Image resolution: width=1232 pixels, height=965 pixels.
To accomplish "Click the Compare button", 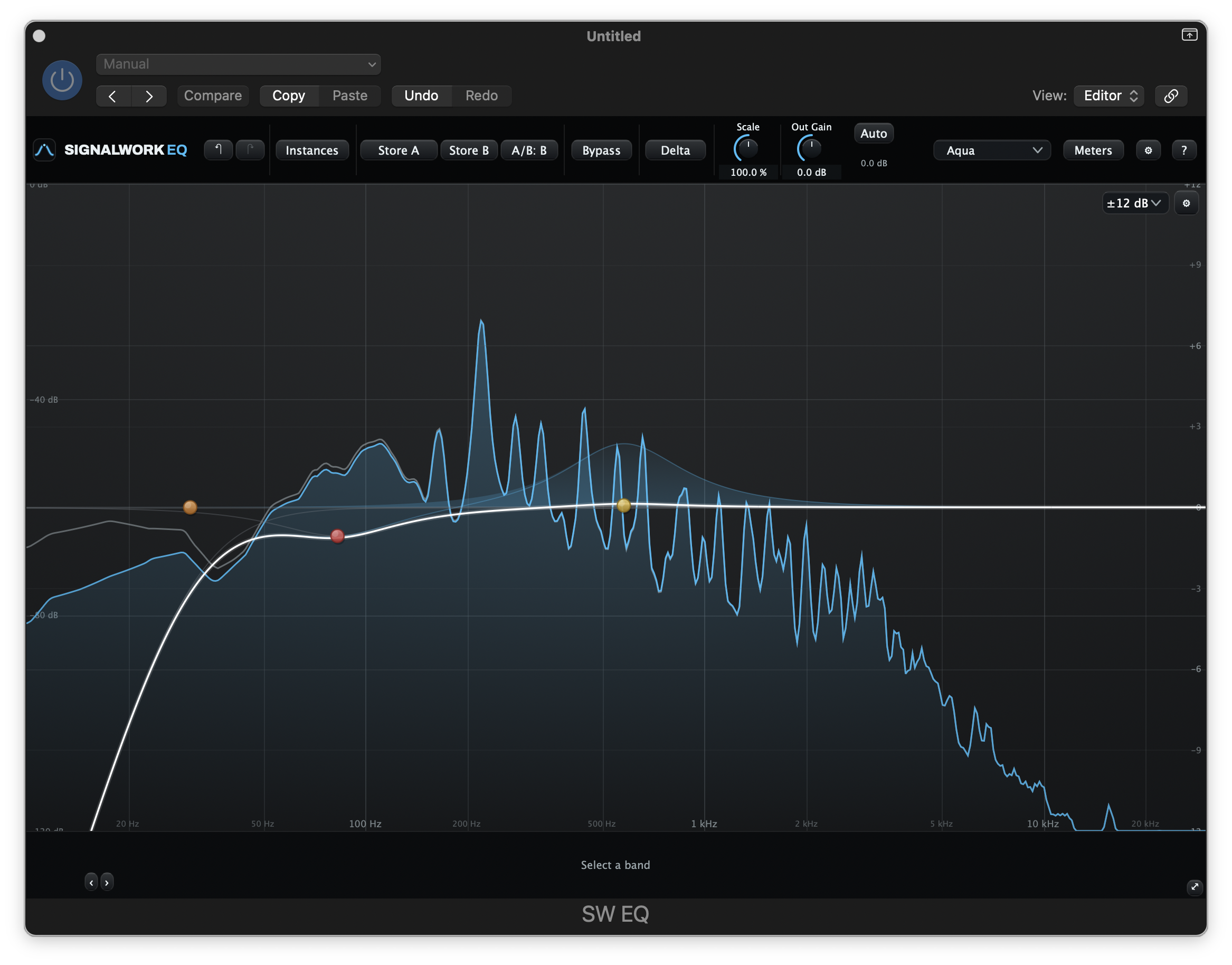I will click(x=213, y=96).
